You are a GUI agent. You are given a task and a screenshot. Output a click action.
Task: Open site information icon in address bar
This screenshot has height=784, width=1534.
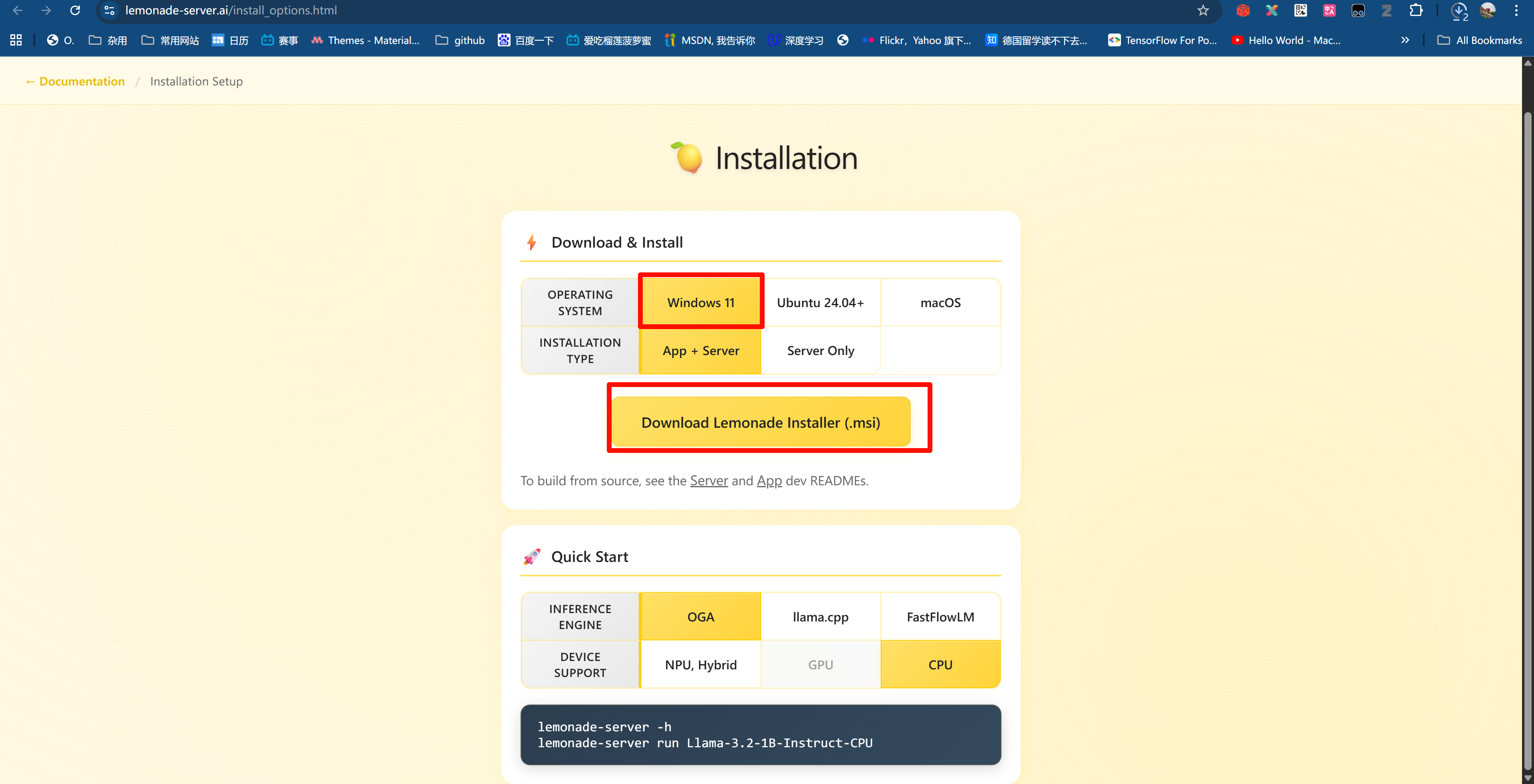tap(109, 11)
